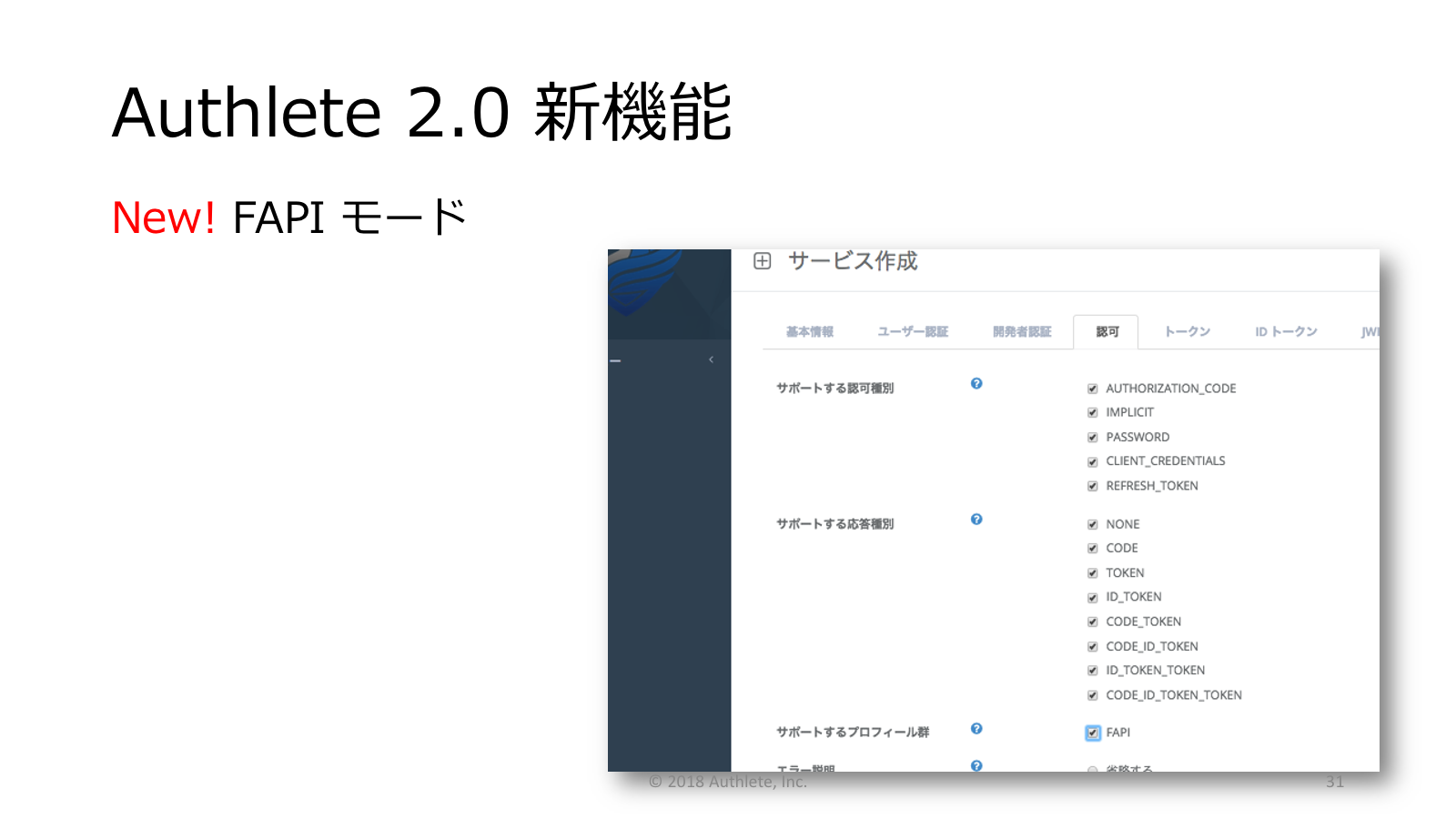Image resolution: width=1456 pixels, height=819 pixels.
Task: Toggle the CODE_TOKEN checkbox
Action: click(1093, 622)
